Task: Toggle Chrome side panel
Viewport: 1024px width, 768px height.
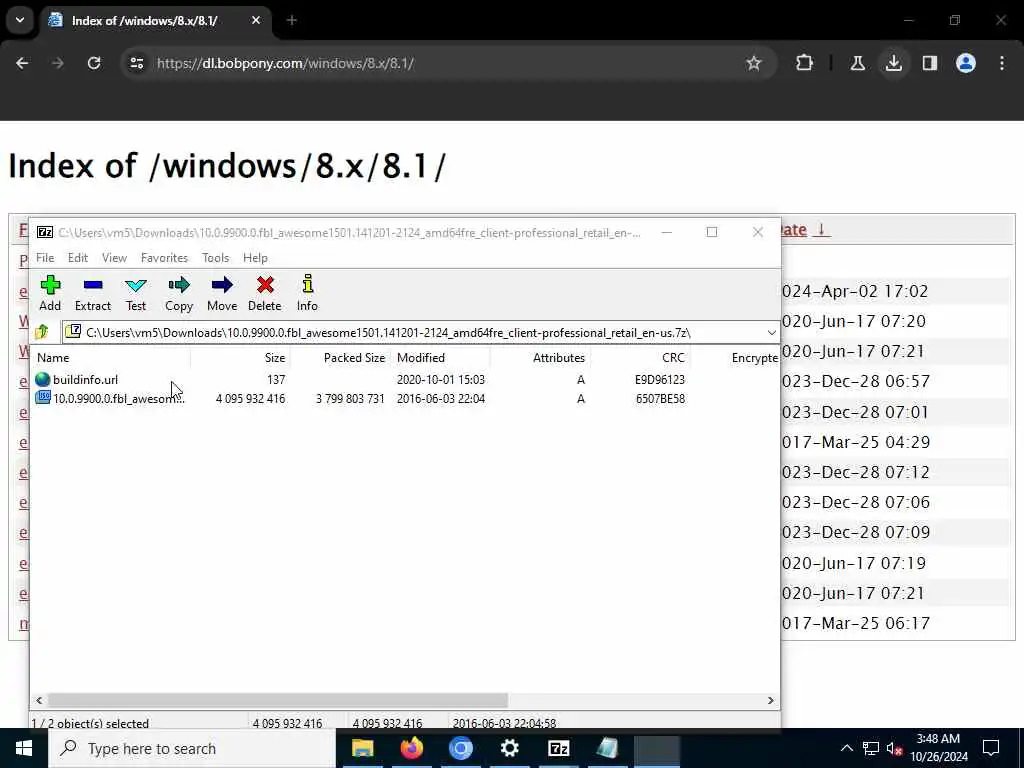Action: tap(930, 63)
